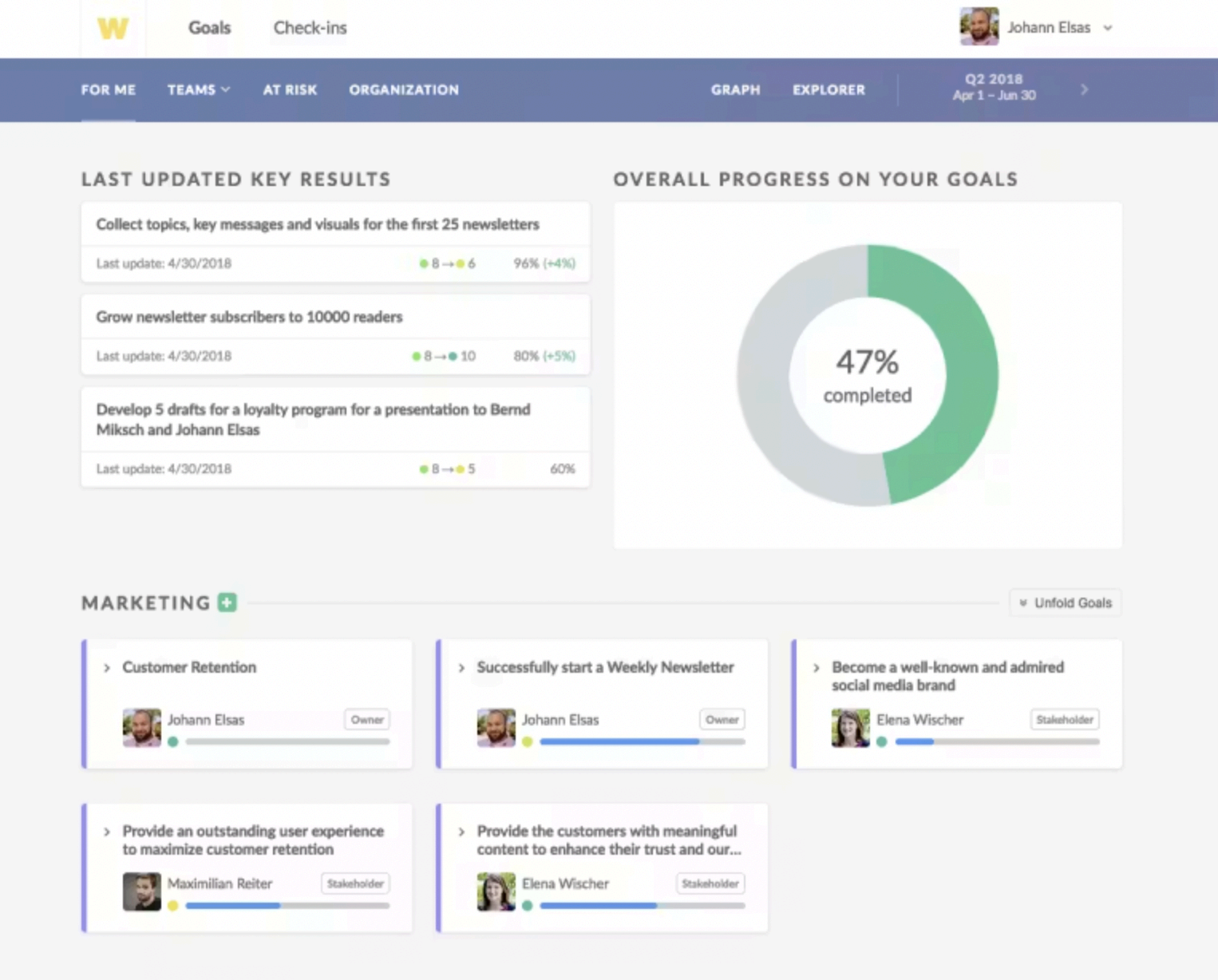Screen dimensions: 1218x980
Task: Click Stakeholder badge on social media brand card
Action: 1065,720
